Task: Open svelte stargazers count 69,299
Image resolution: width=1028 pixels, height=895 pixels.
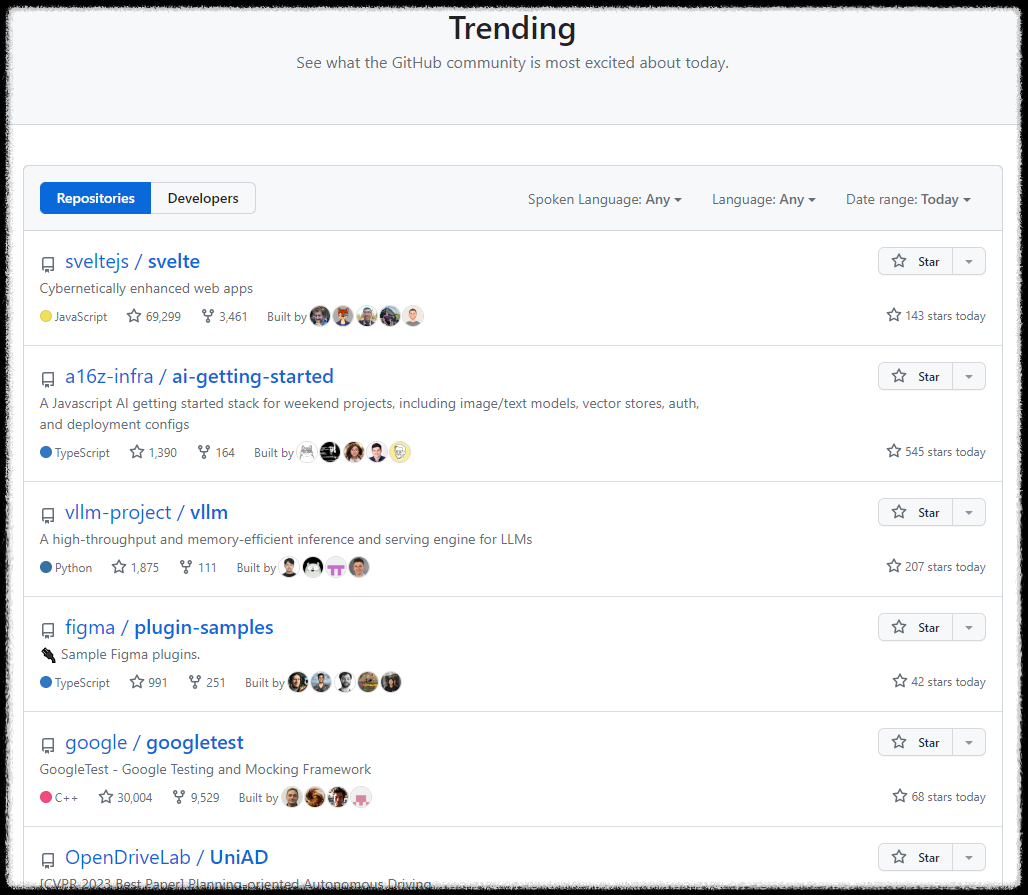Action: click(x=154, y=317)
